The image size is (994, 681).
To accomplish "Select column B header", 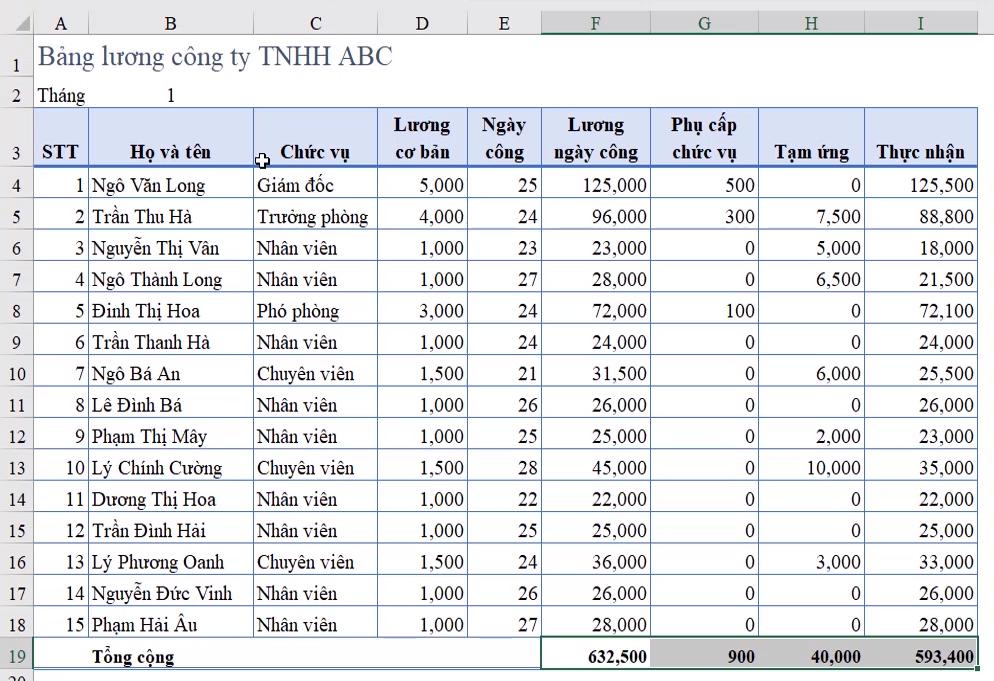I will coord(171,24).
